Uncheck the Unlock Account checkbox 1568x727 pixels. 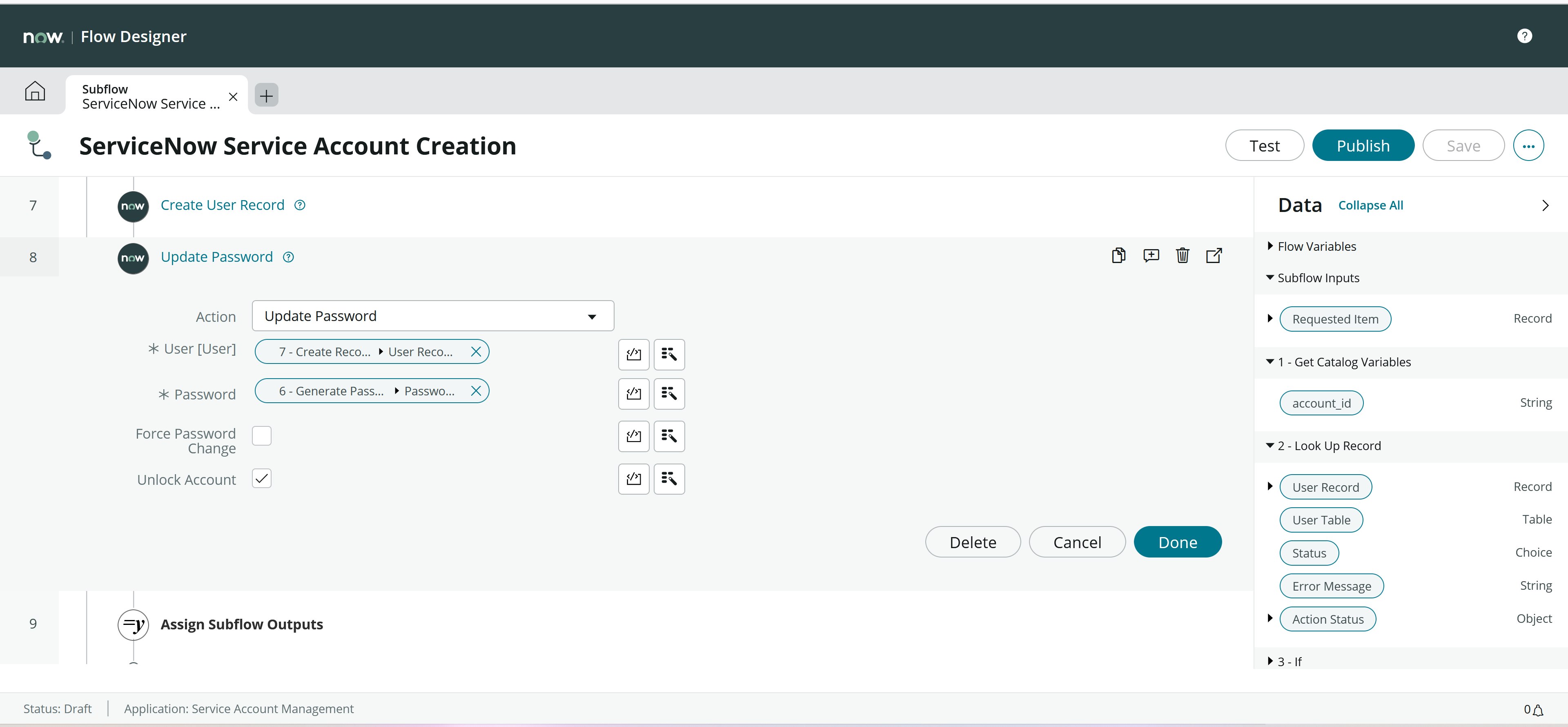262,479
